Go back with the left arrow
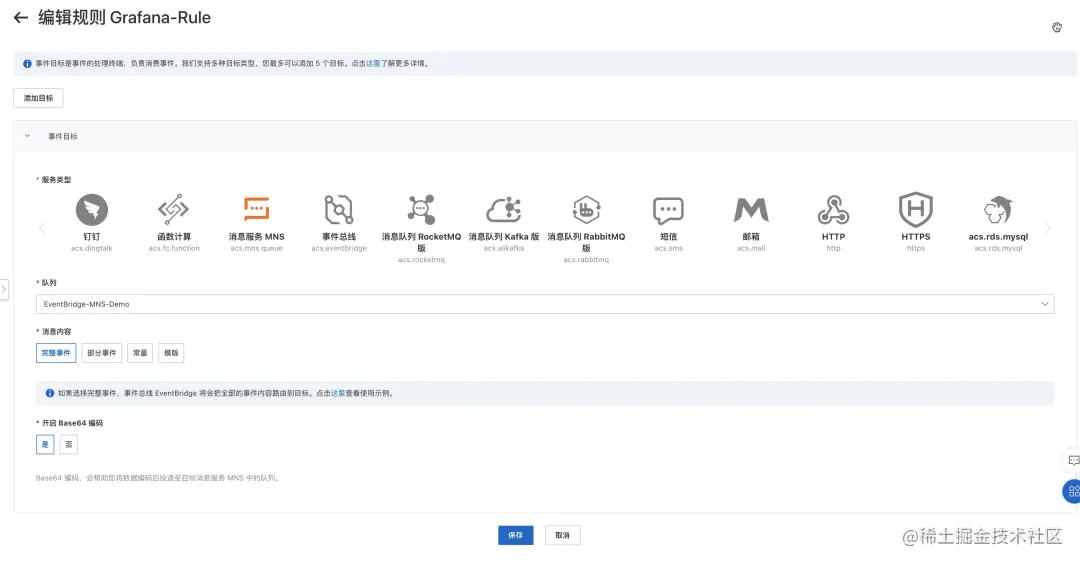1080x564 pixels. 21,18
